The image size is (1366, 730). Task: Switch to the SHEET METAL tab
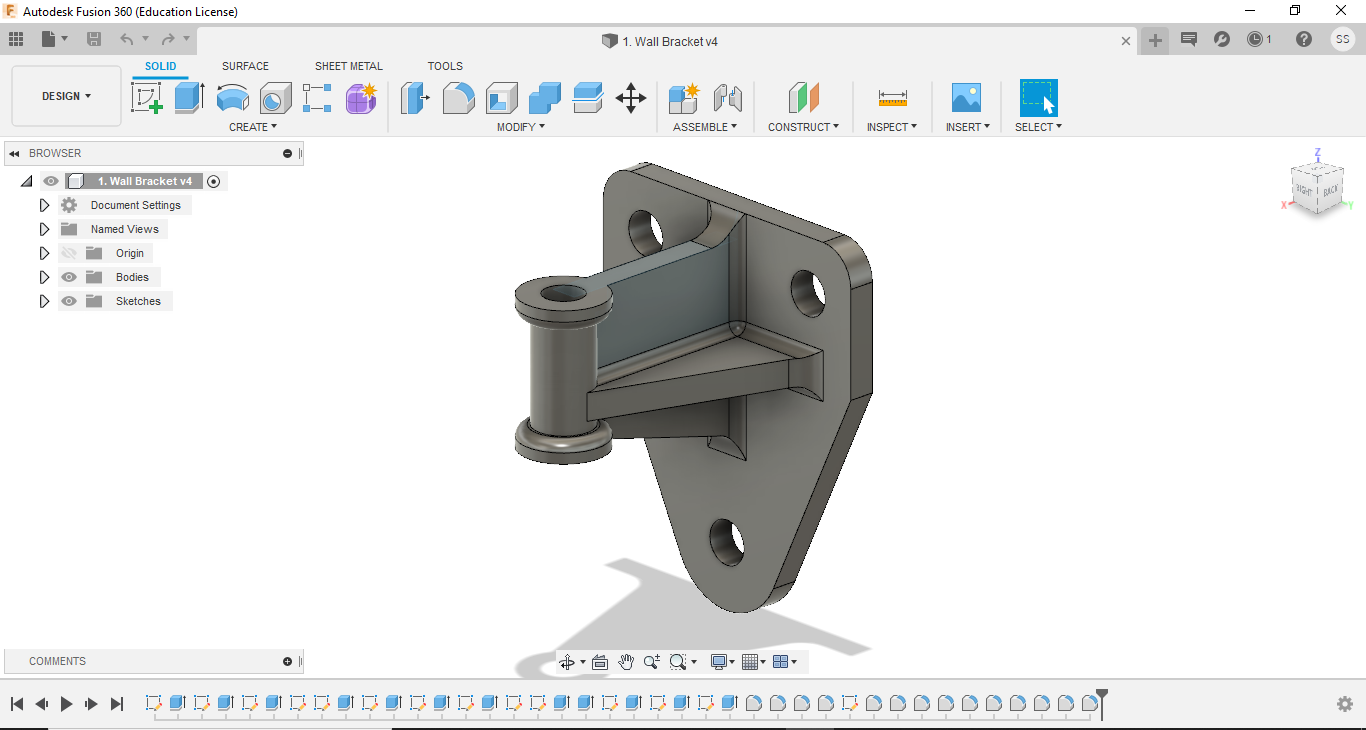349,66
